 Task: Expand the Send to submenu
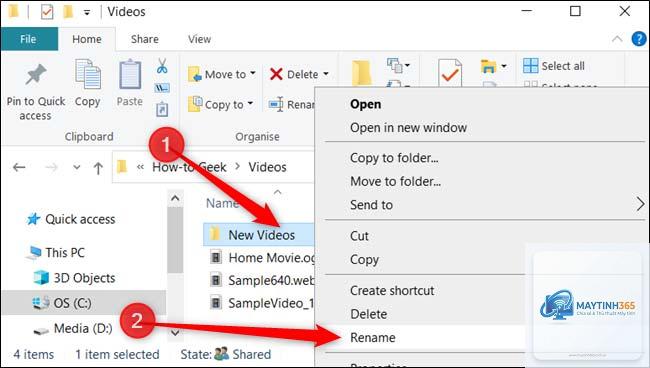tap(640, 204)
